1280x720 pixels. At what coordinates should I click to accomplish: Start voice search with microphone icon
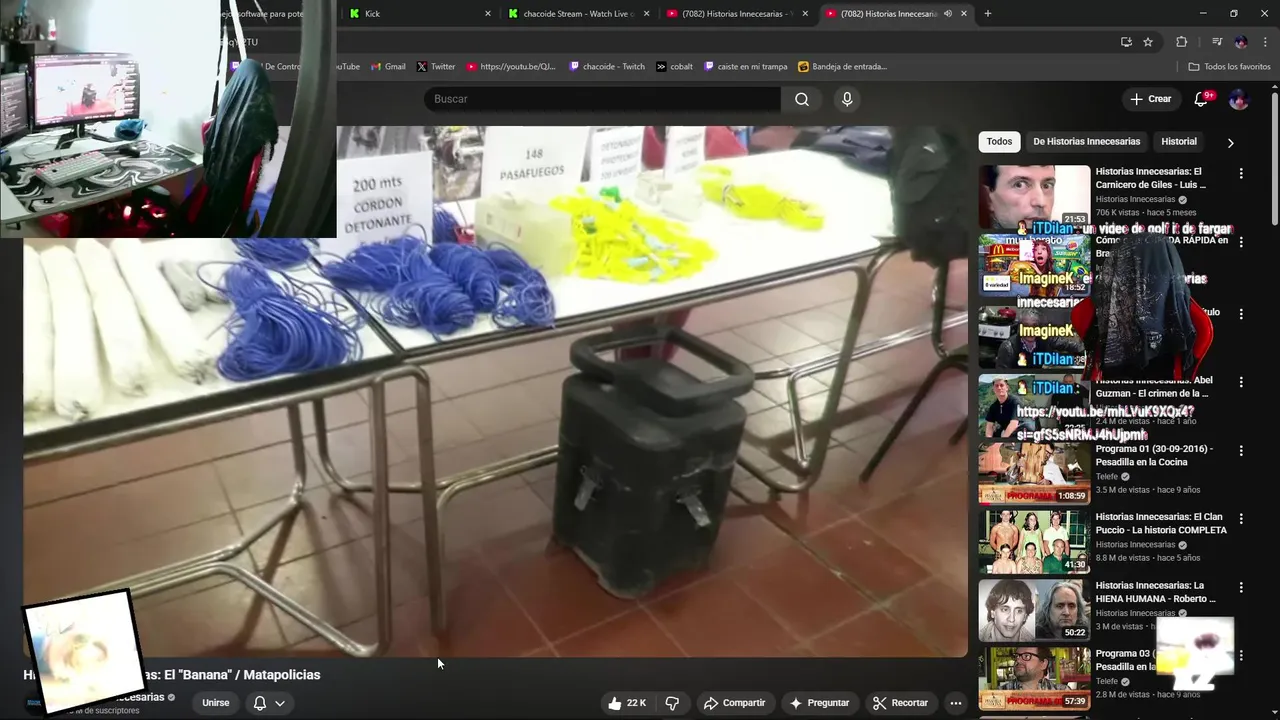click(x=847, y=99)
